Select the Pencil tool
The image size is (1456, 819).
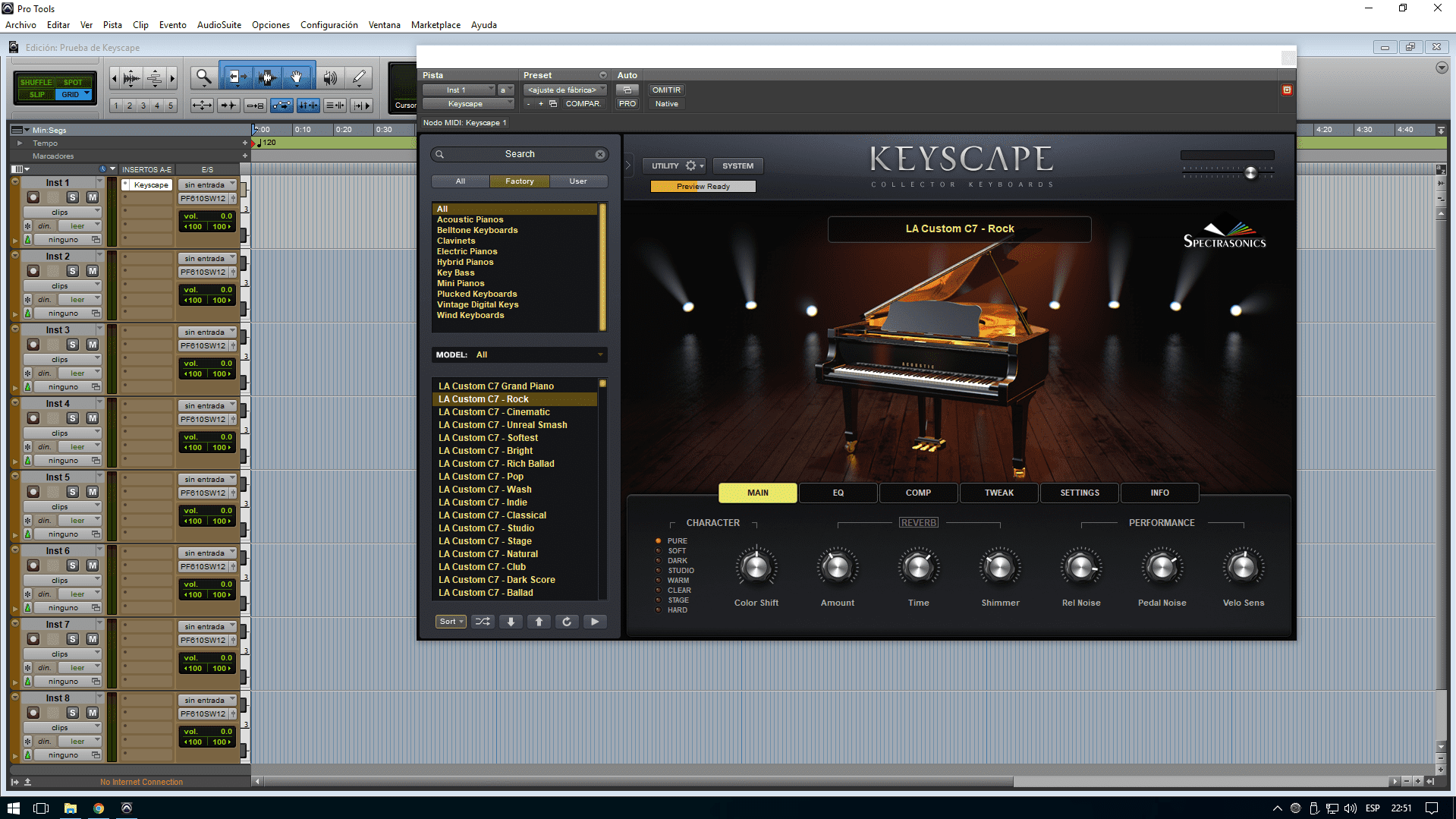click(x=359, y=77)
